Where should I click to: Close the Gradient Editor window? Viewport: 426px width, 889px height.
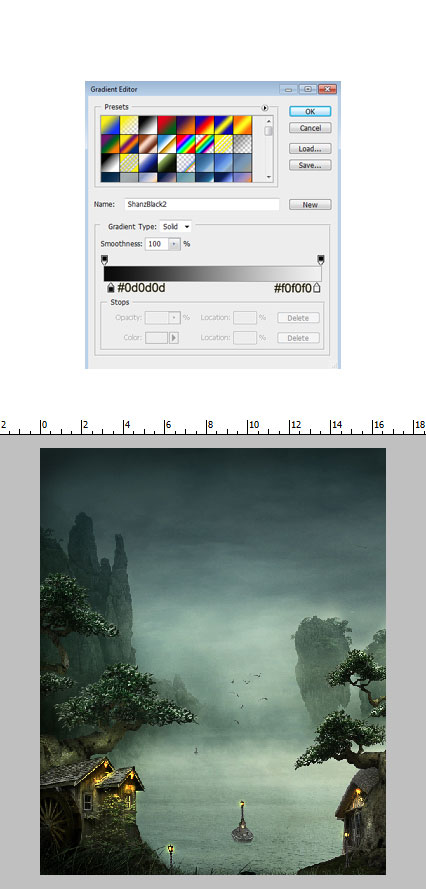pyautogui.click(x=327, y=89)
